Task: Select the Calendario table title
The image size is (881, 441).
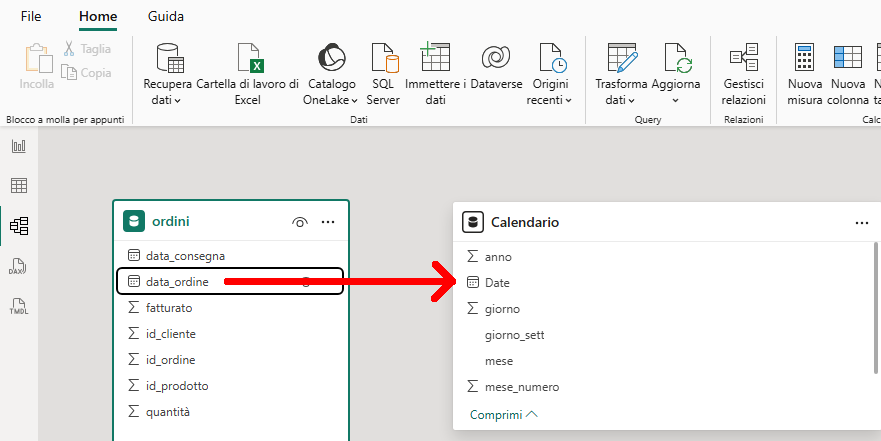Action: [x=525, y=222]
